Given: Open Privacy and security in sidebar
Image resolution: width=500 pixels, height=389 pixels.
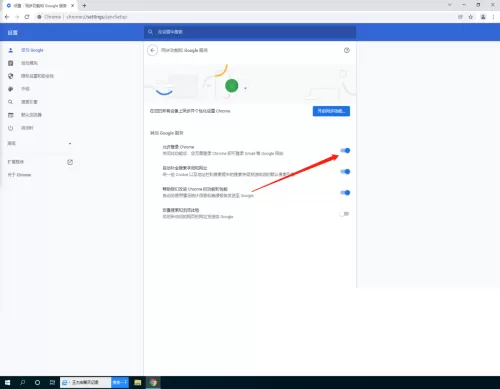Looking at the screenshot, I should [x=37, y=76].
